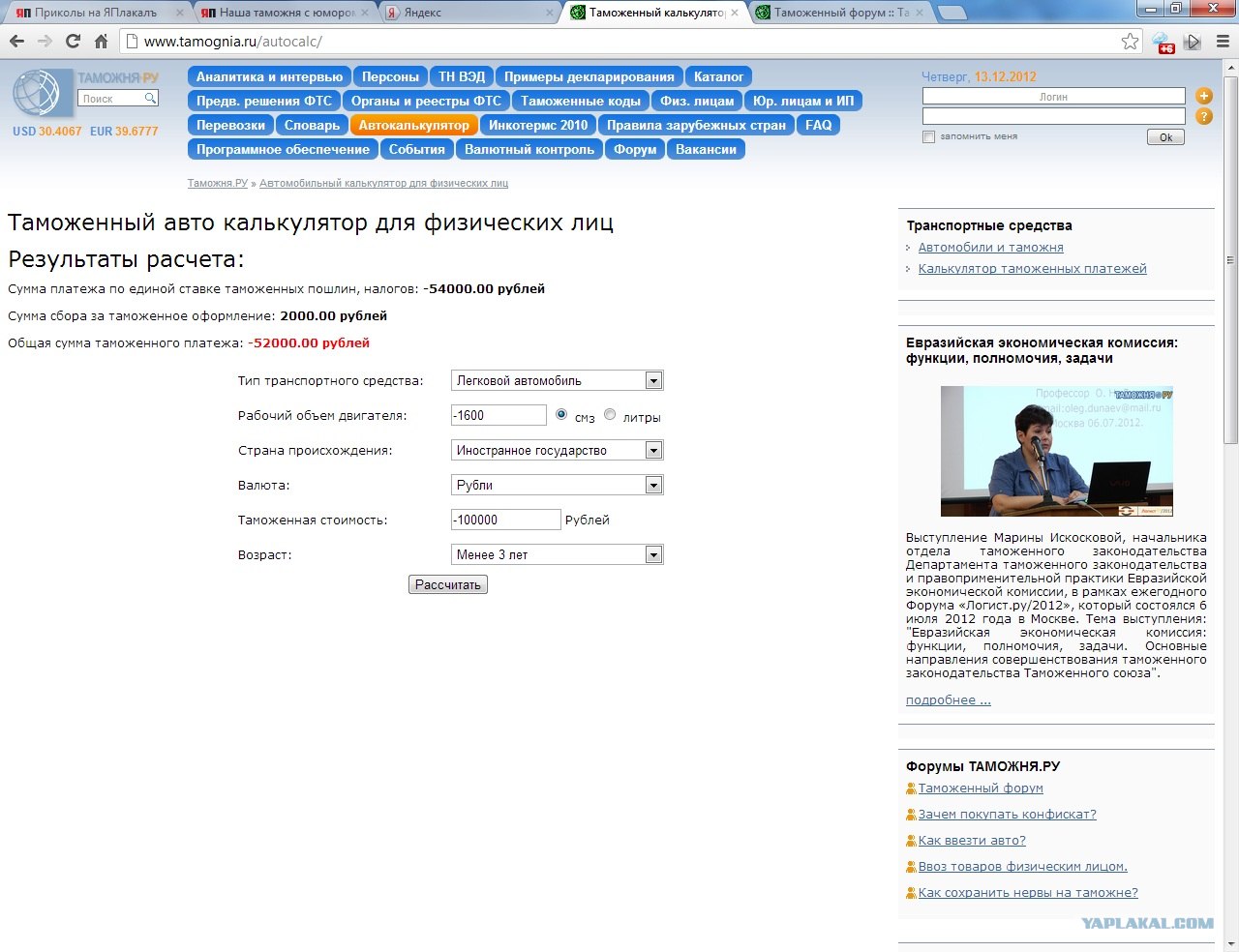Click the orange question mark help icon
The image size is (1239, 952).
pyautogui.click(x=1204, y=117)
